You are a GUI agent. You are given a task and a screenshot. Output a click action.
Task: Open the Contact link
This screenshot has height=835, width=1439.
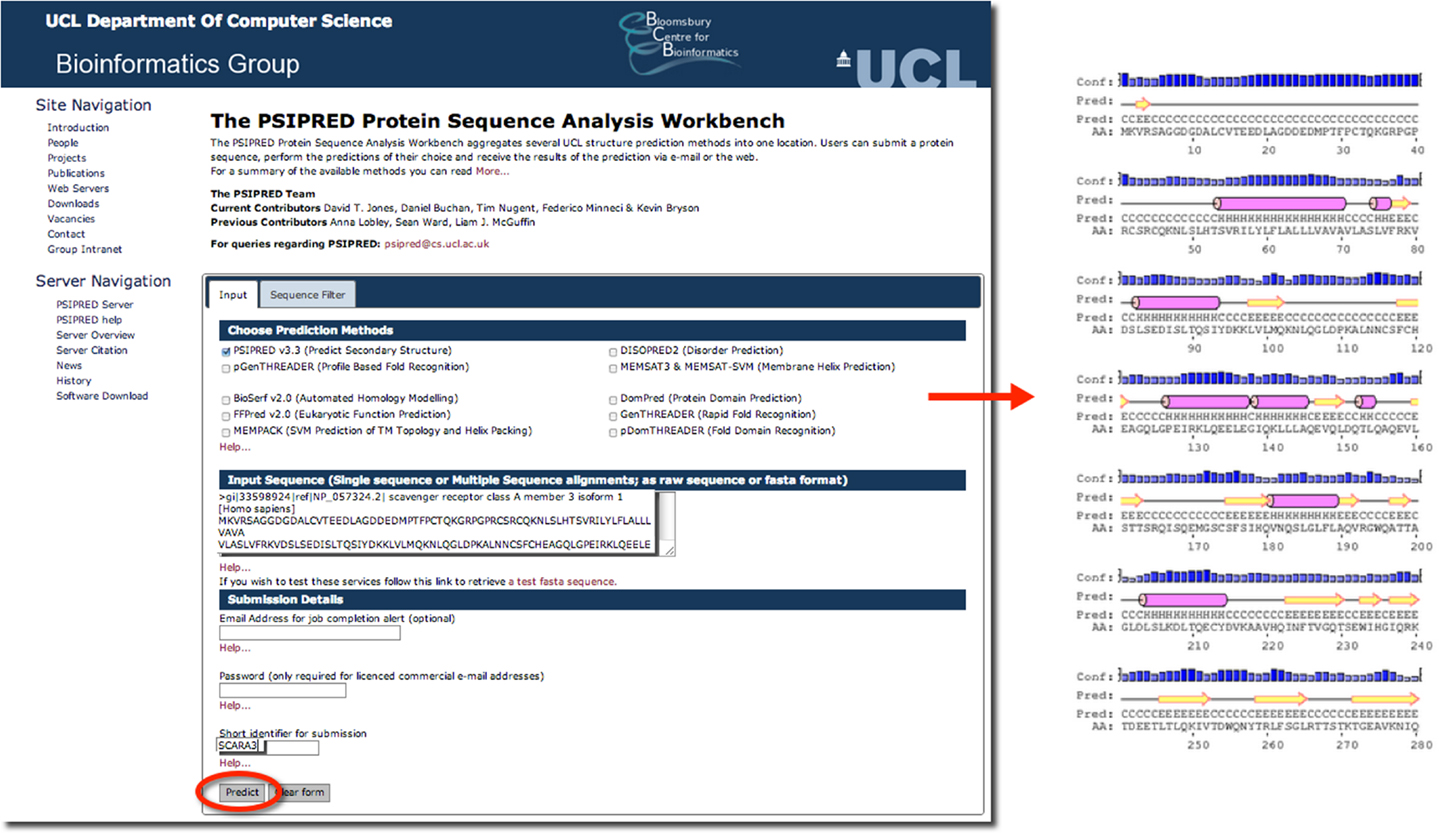pyautogui.click(x=66, y=234)
